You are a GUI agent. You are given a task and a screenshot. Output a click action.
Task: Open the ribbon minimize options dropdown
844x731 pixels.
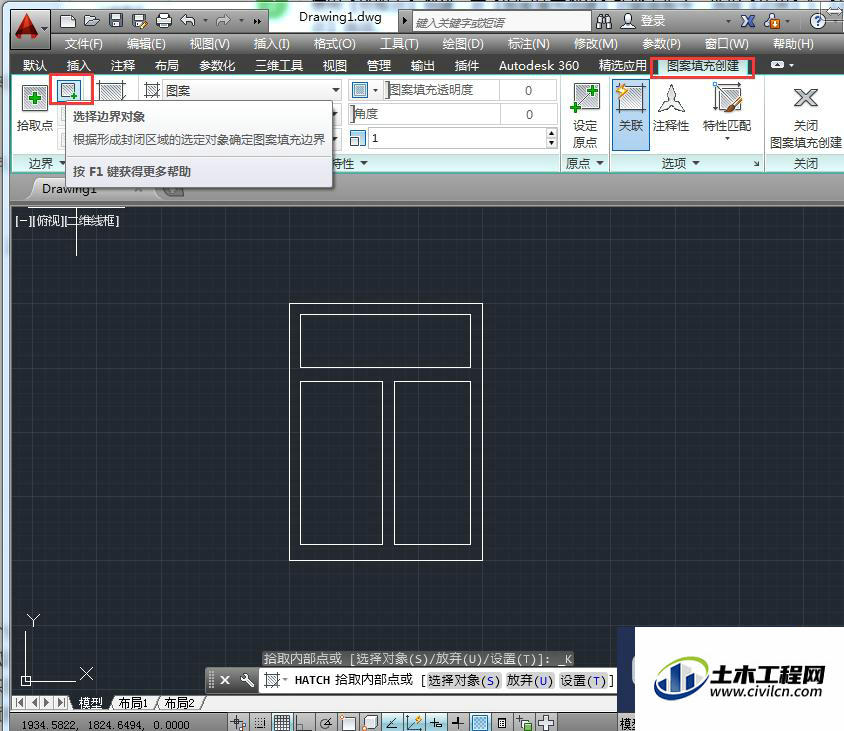click(791, 65)
